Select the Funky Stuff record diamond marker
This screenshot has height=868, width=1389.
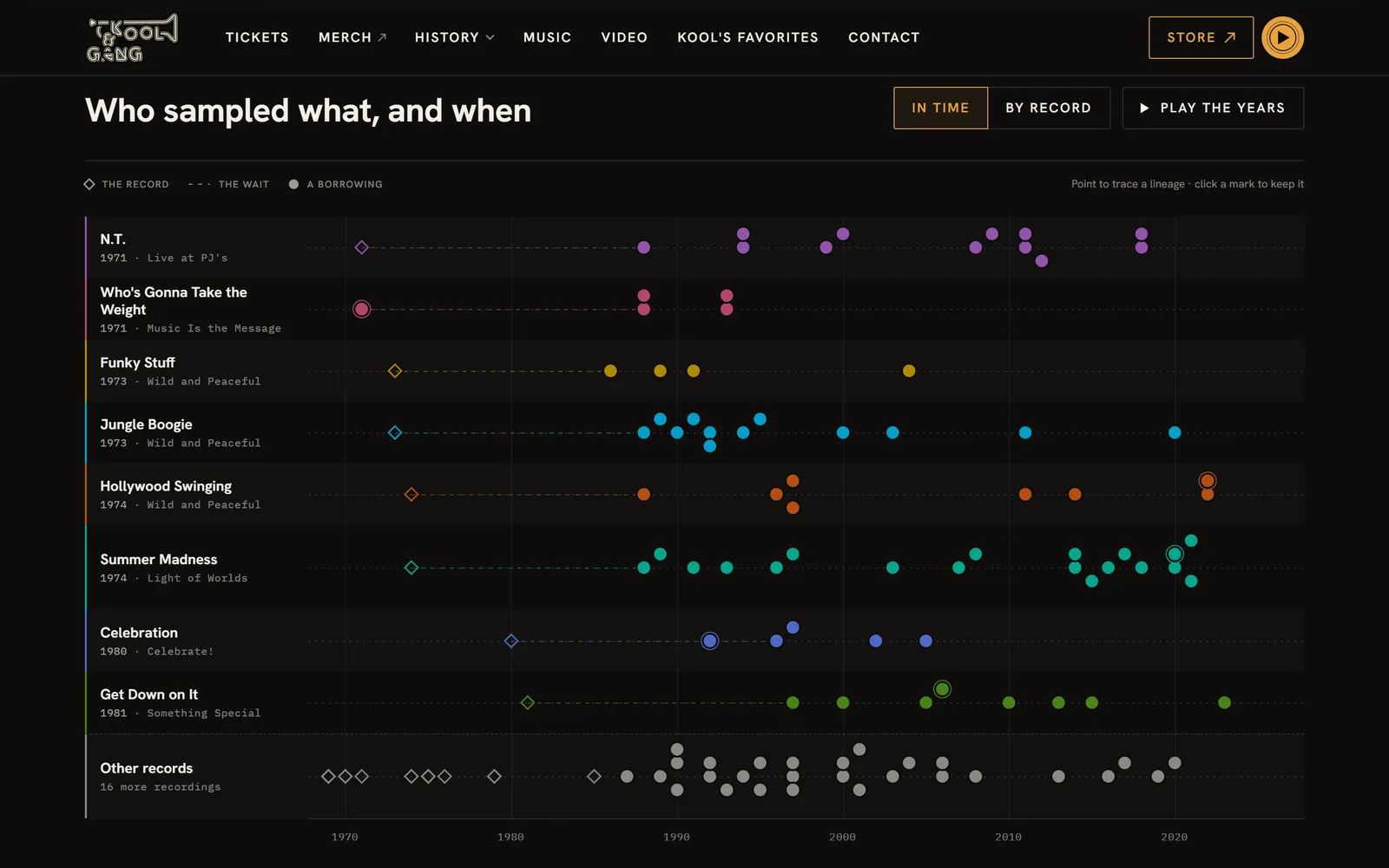[x=395, y=371]
